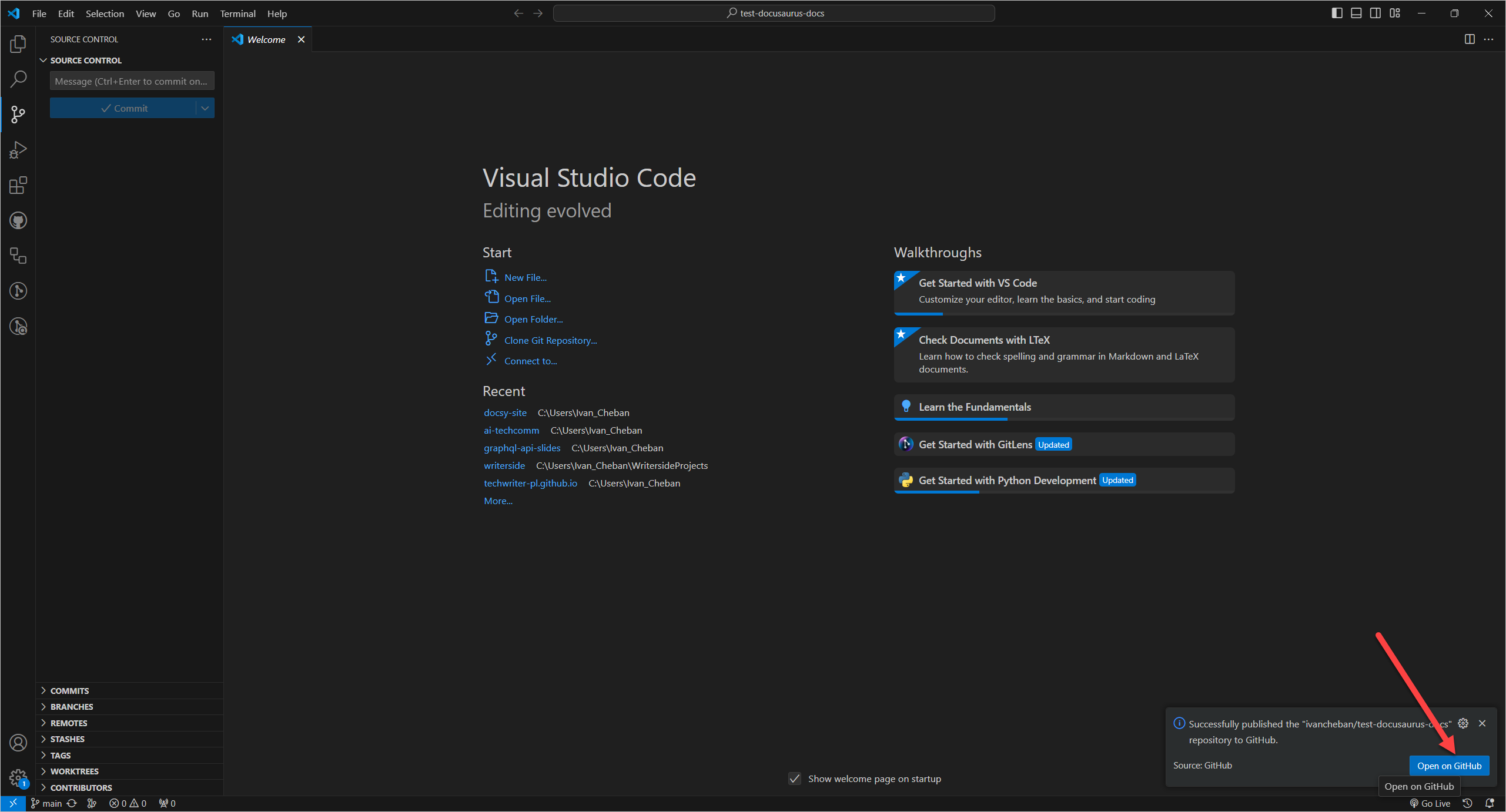The height and width of the screenshot is (812, 1506).
Task: Open Clone Git Repository link
Action: click(x=551, y=340)
